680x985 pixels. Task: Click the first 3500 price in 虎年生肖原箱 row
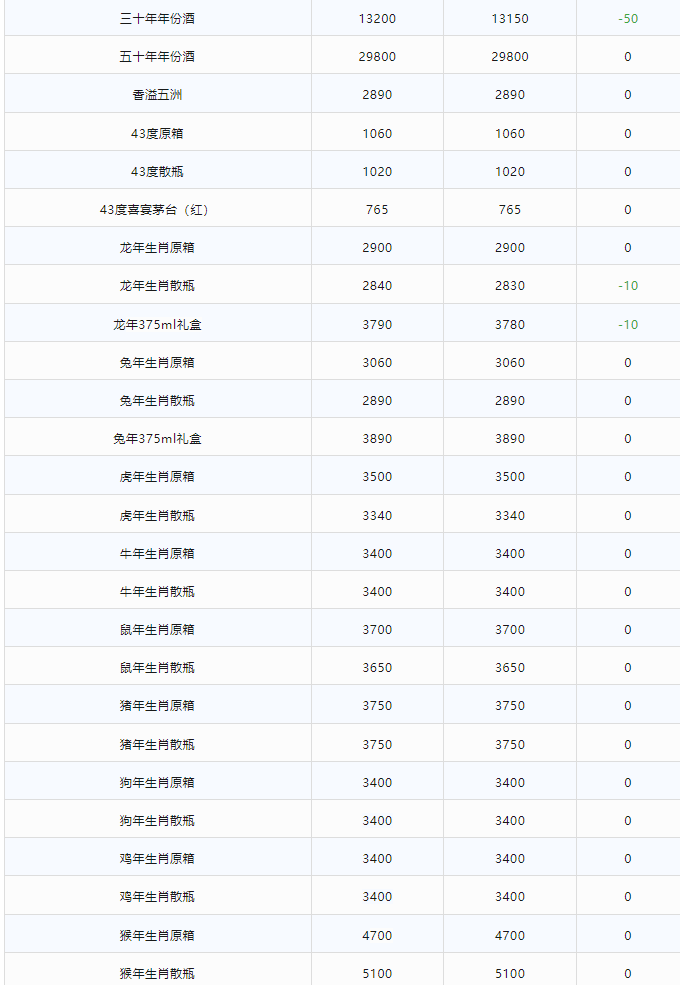pos(377,477)
